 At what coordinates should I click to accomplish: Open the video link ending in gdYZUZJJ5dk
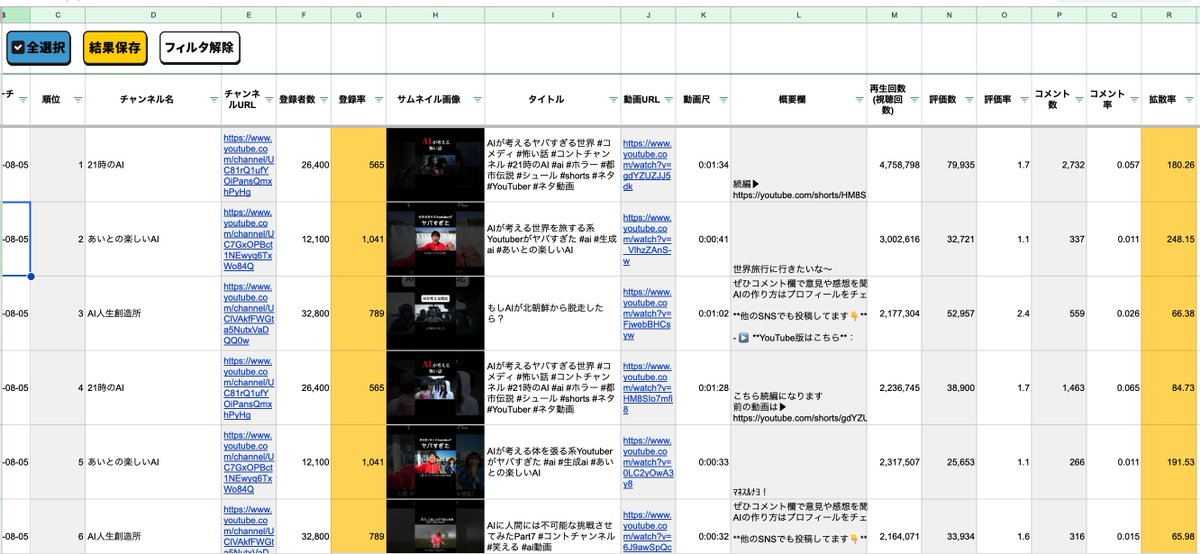647,164
